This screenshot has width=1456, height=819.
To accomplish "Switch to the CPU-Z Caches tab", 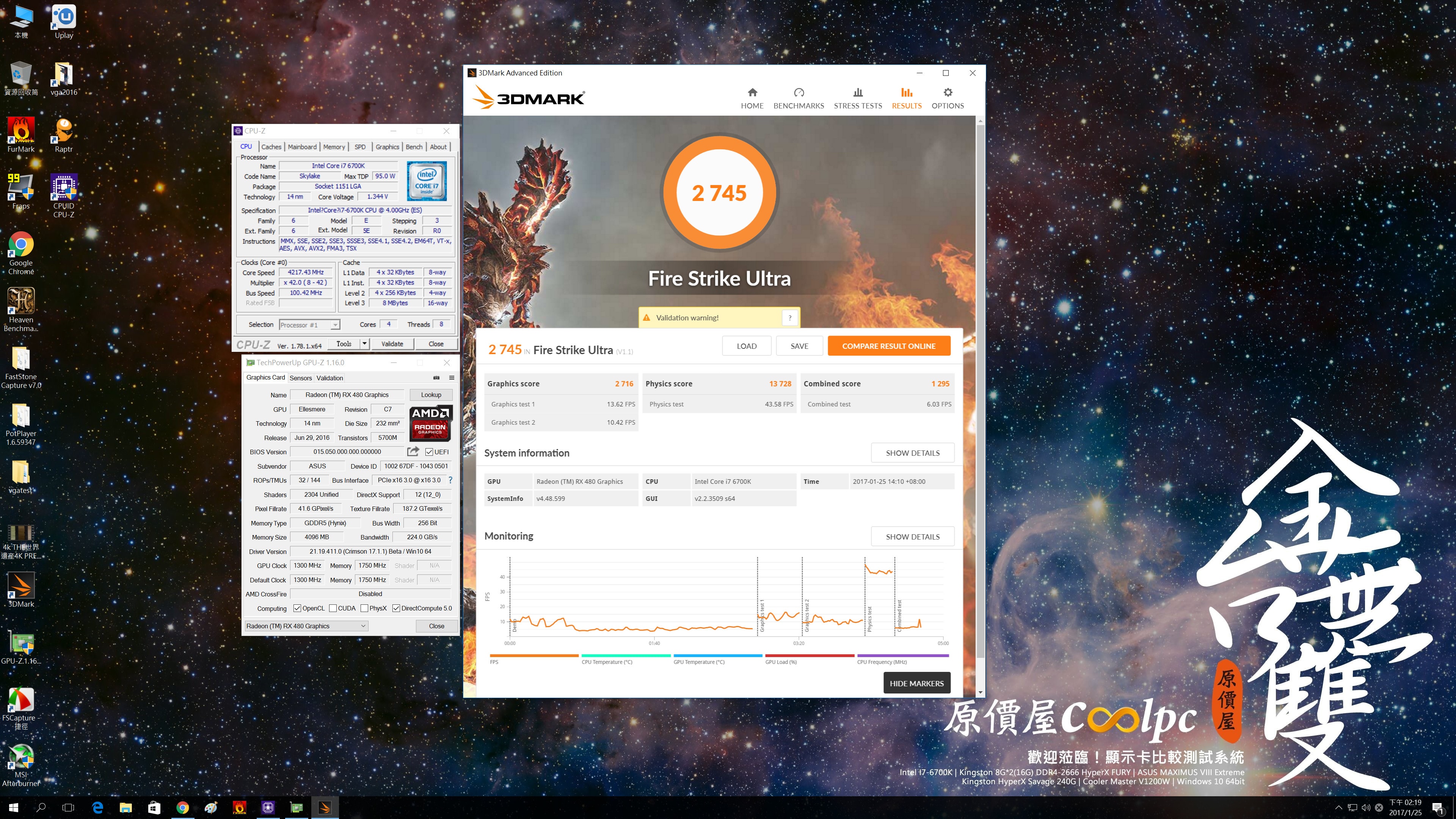I will point(271,147).
